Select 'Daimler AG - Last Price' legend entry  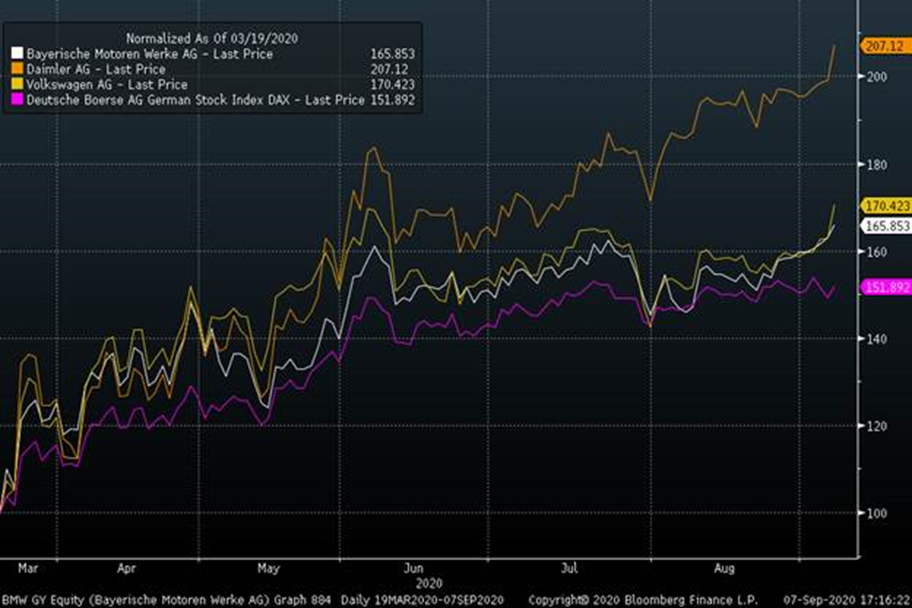96,69
